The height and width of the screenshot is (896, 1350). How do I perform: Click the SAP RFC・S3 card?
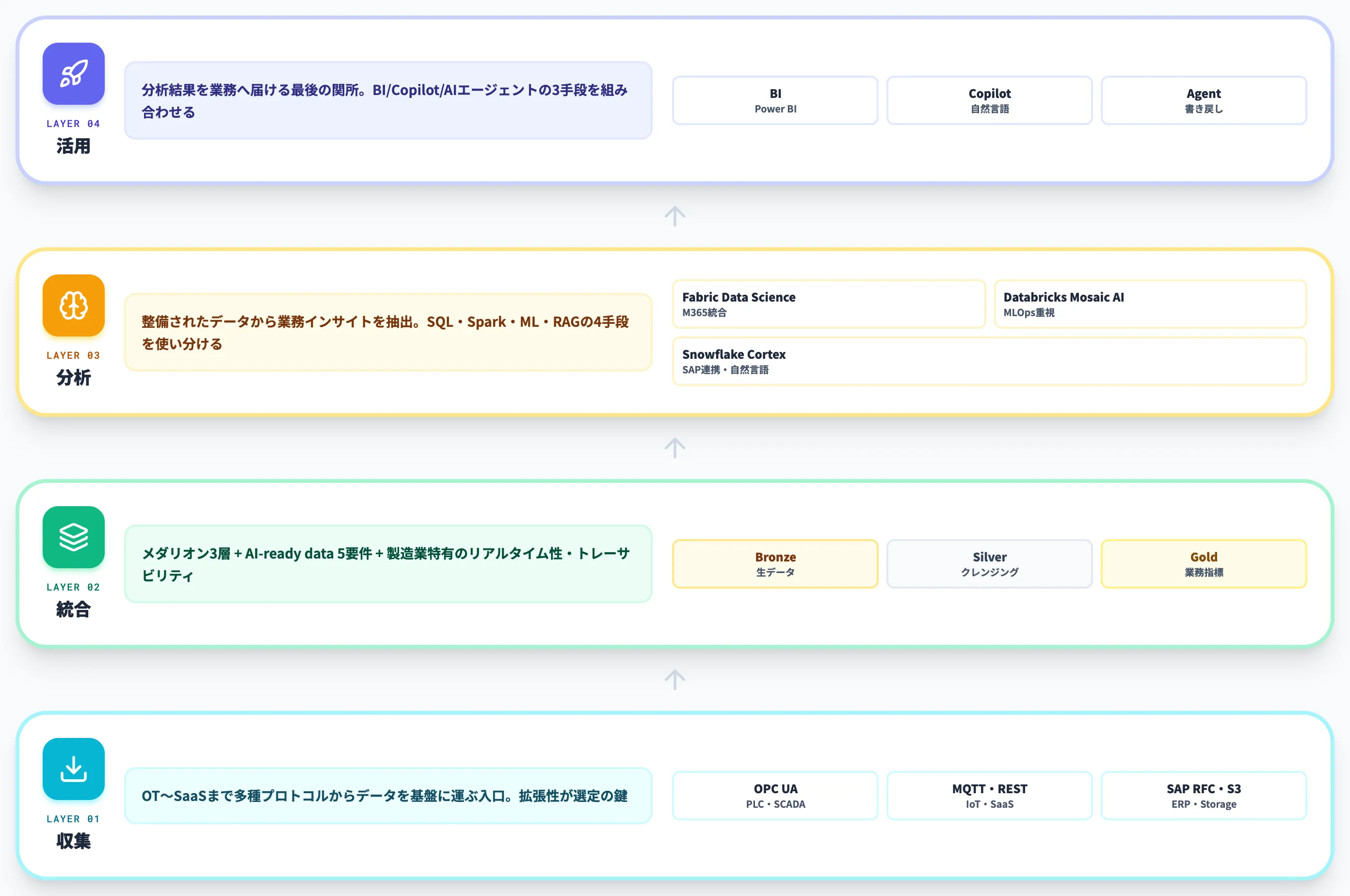click(x=1204, y=796)
